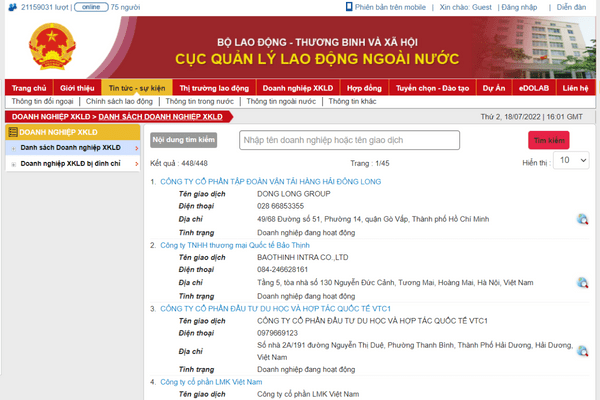Go to Thông tin khác submenu
Image resolution: width=600 pixels, height=400 pixels.
352,101
